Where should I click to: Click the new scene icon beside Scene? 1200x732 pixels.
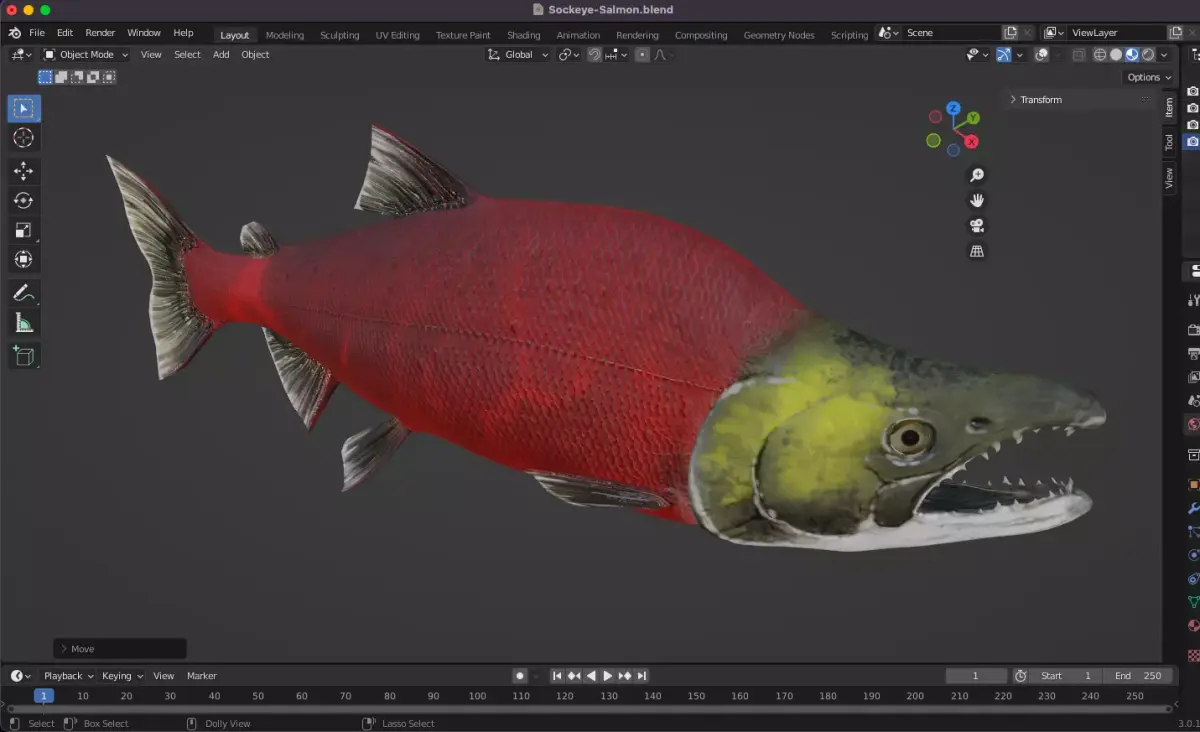tap(1011, 33)
